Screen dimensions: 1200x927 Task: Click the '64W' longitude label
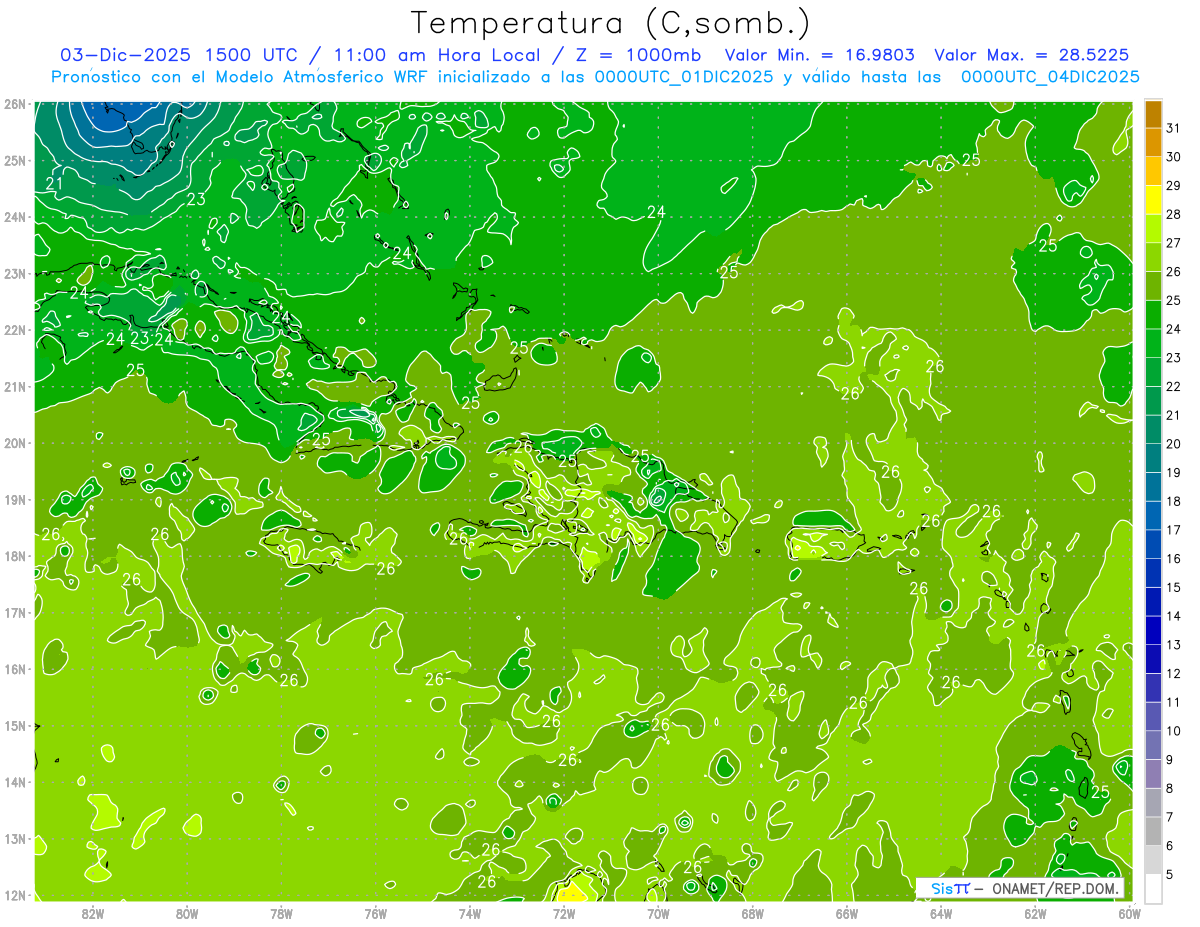tap(941, 913)
